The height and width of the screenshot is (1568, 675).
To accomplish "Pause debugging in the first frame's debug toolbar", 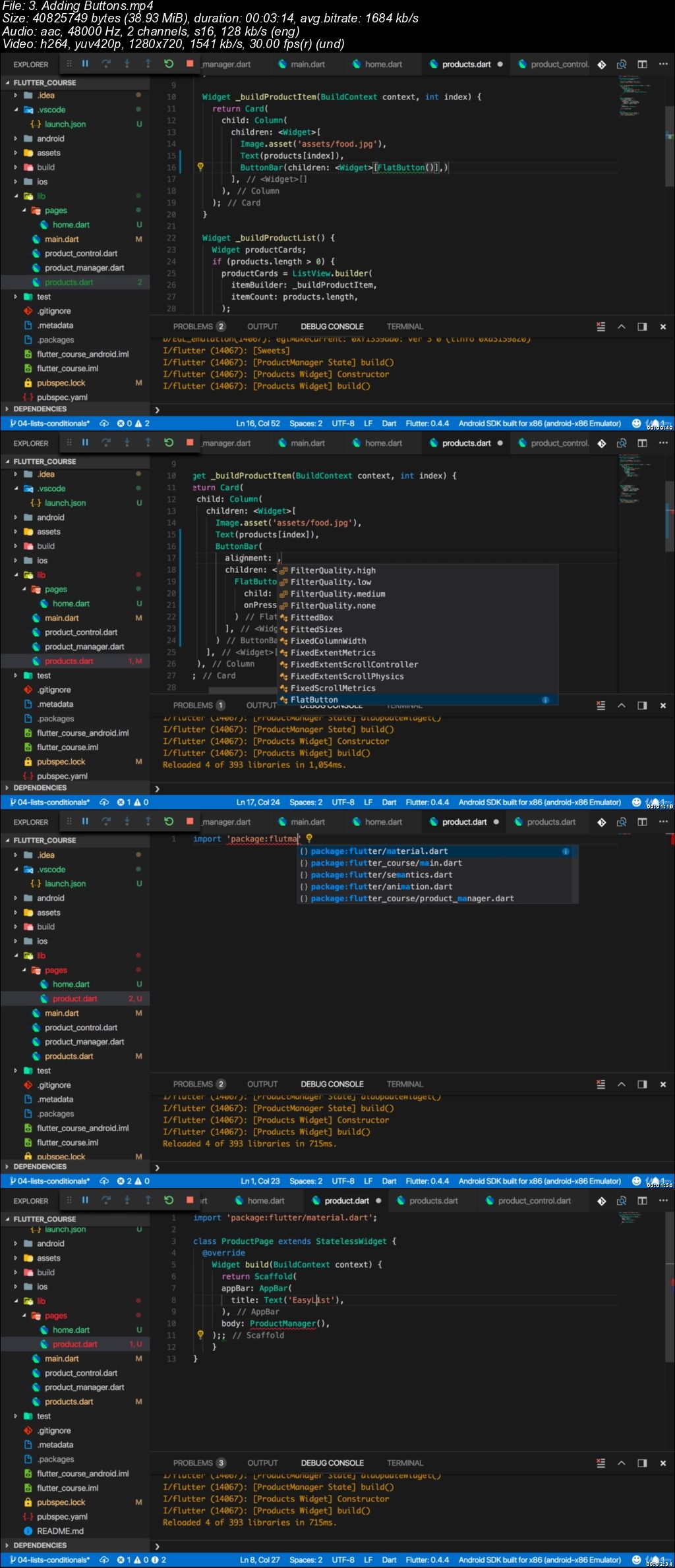I will pyautogui.click(x=85, y=64).
